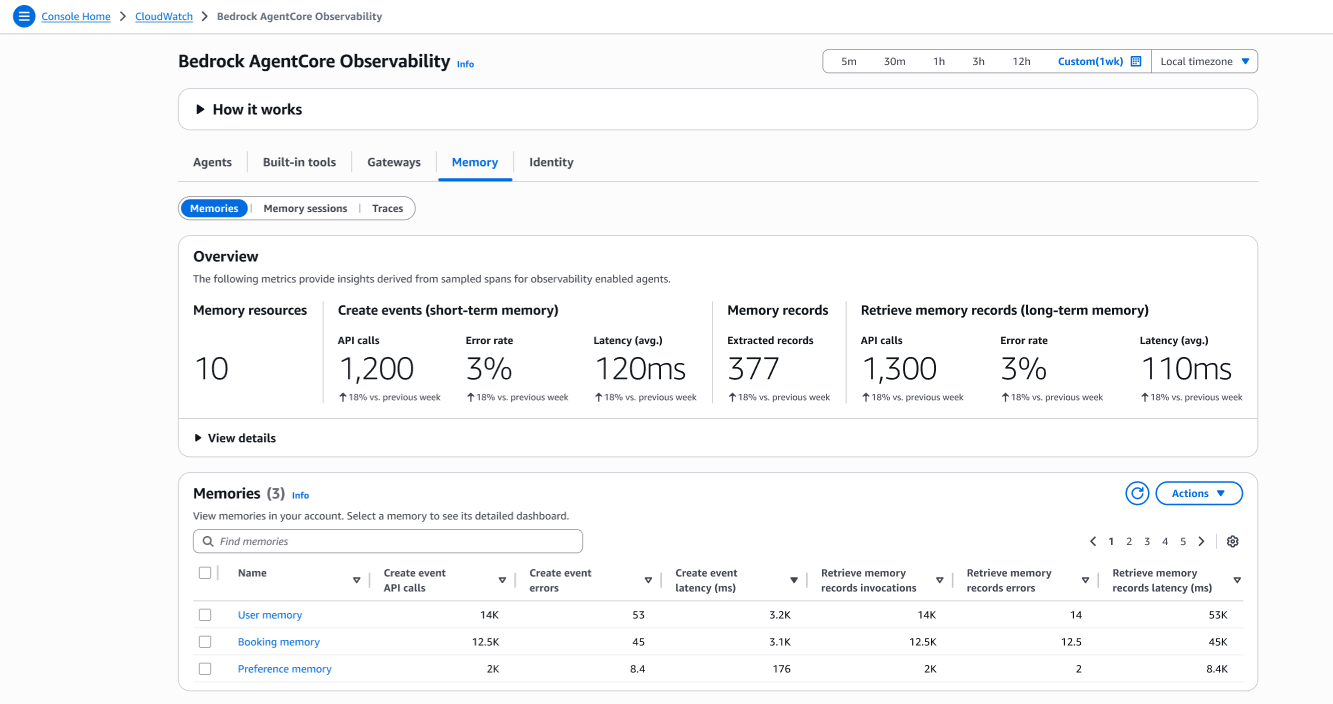Open the Actions button menu
This screenshot has height=704, width=1333.
(1198, 493)
